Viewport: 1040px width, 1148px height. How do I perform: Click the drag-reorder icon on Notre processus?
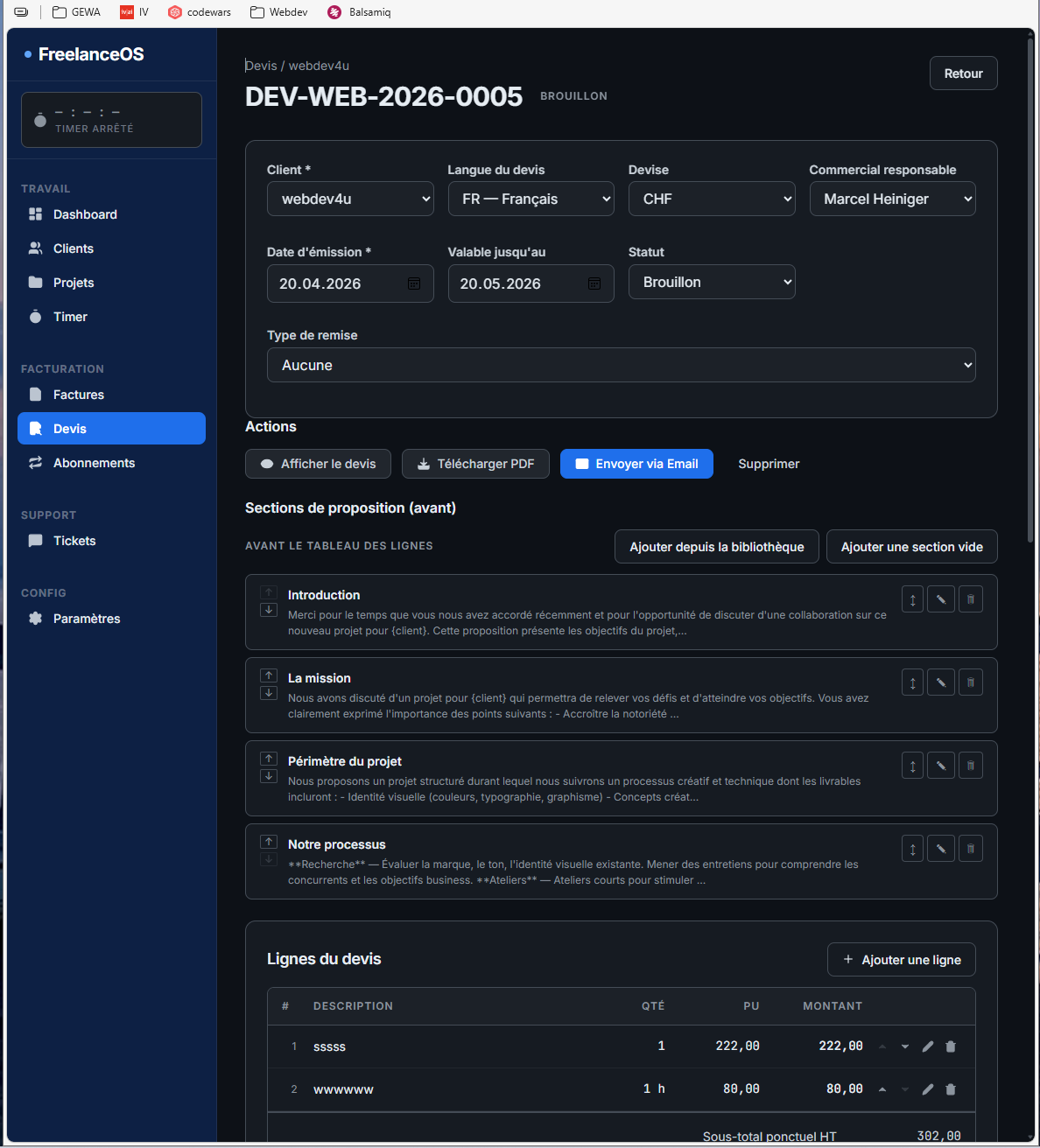pos(912,849)
